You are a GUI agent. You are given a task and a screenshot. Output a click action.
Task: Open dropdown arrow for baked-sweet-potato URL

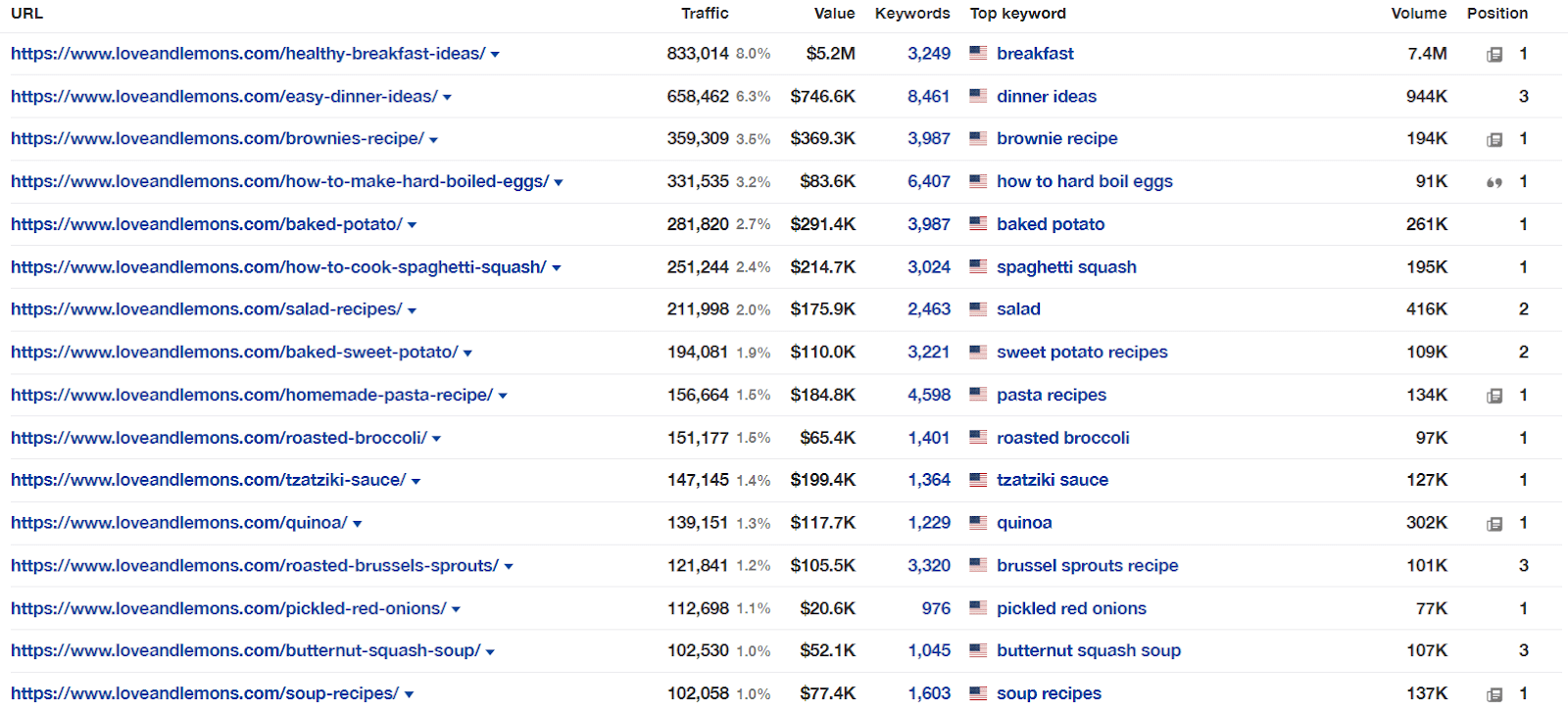pos(467,354)
